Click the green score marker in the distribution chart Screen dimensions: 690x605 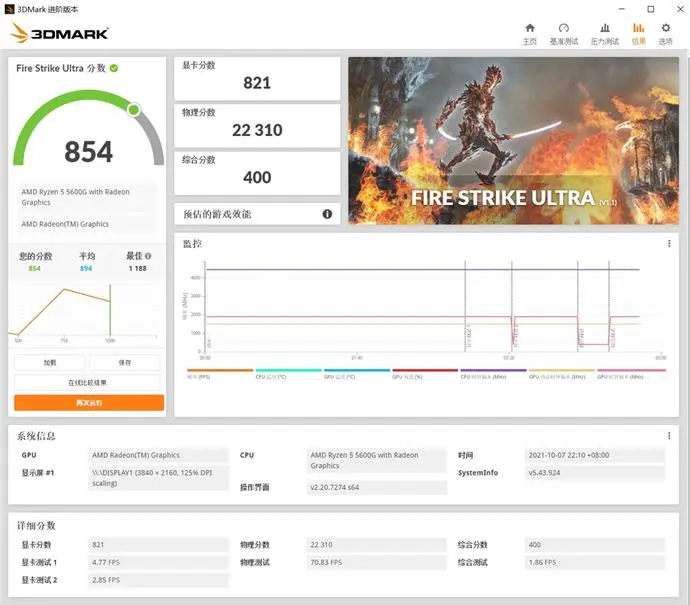coord(110,310)
